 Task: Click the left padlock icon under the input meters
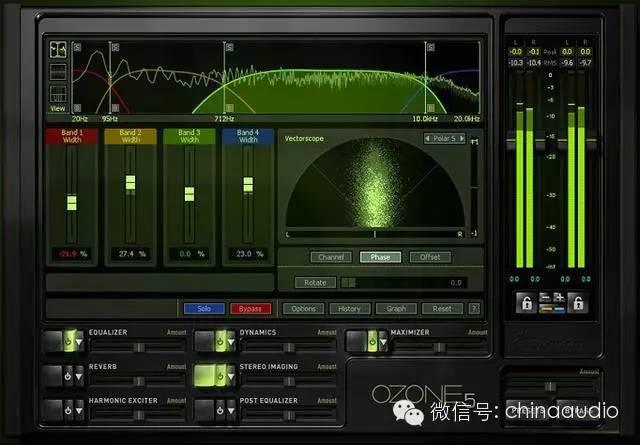[x=527, y=303]
